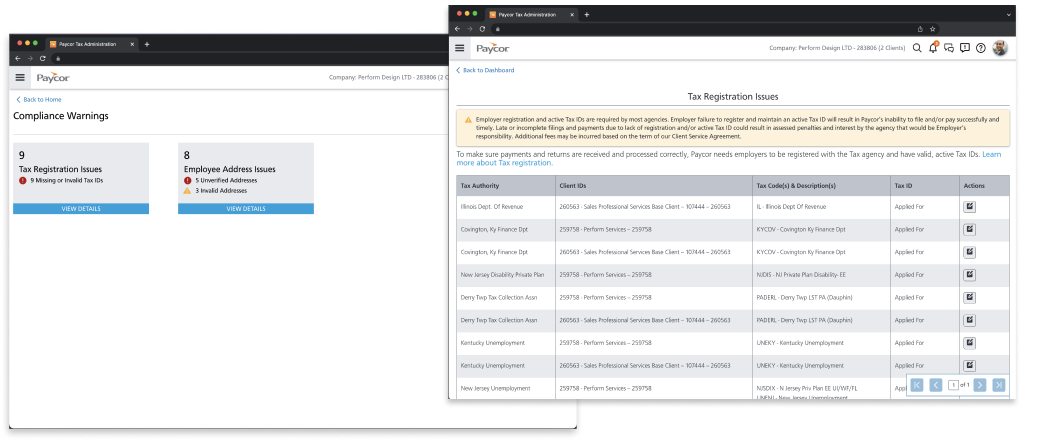1050x442 pixels.
Task: Reload the page in Compliance Warnings window
Action: click(43, 58)
